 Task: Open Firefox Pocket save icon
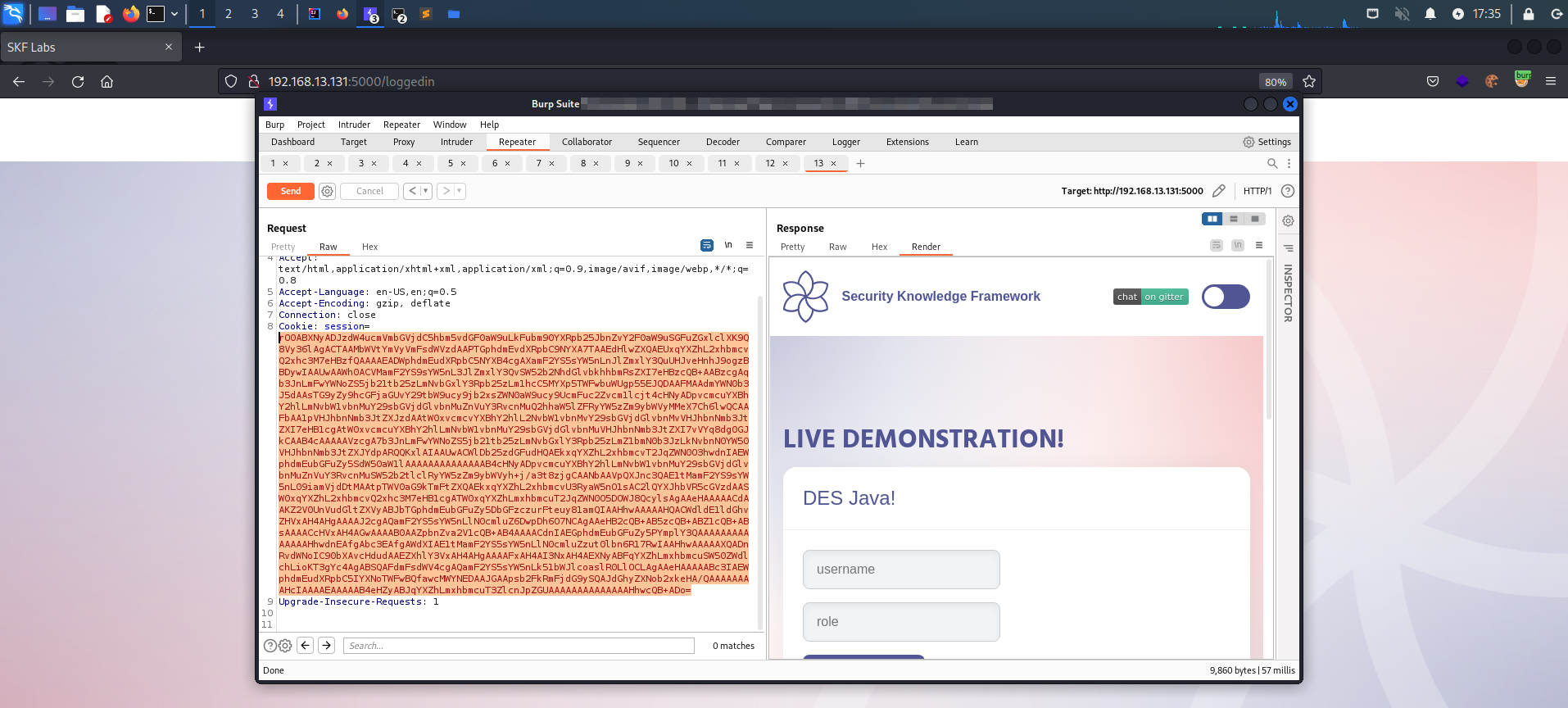pos(1433,81)
